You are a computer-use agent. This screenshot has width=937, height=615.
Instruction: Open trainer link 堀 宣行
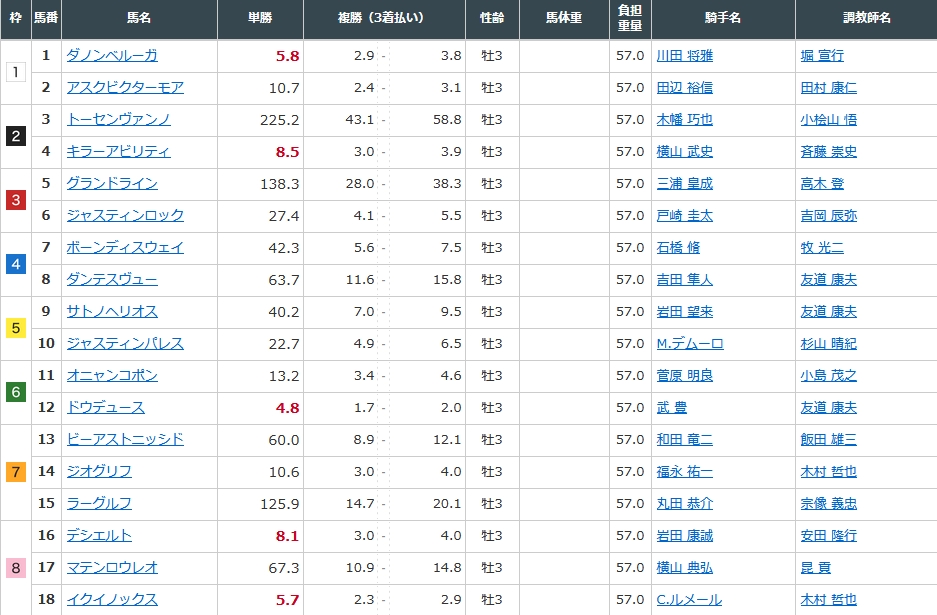point(822,56)
